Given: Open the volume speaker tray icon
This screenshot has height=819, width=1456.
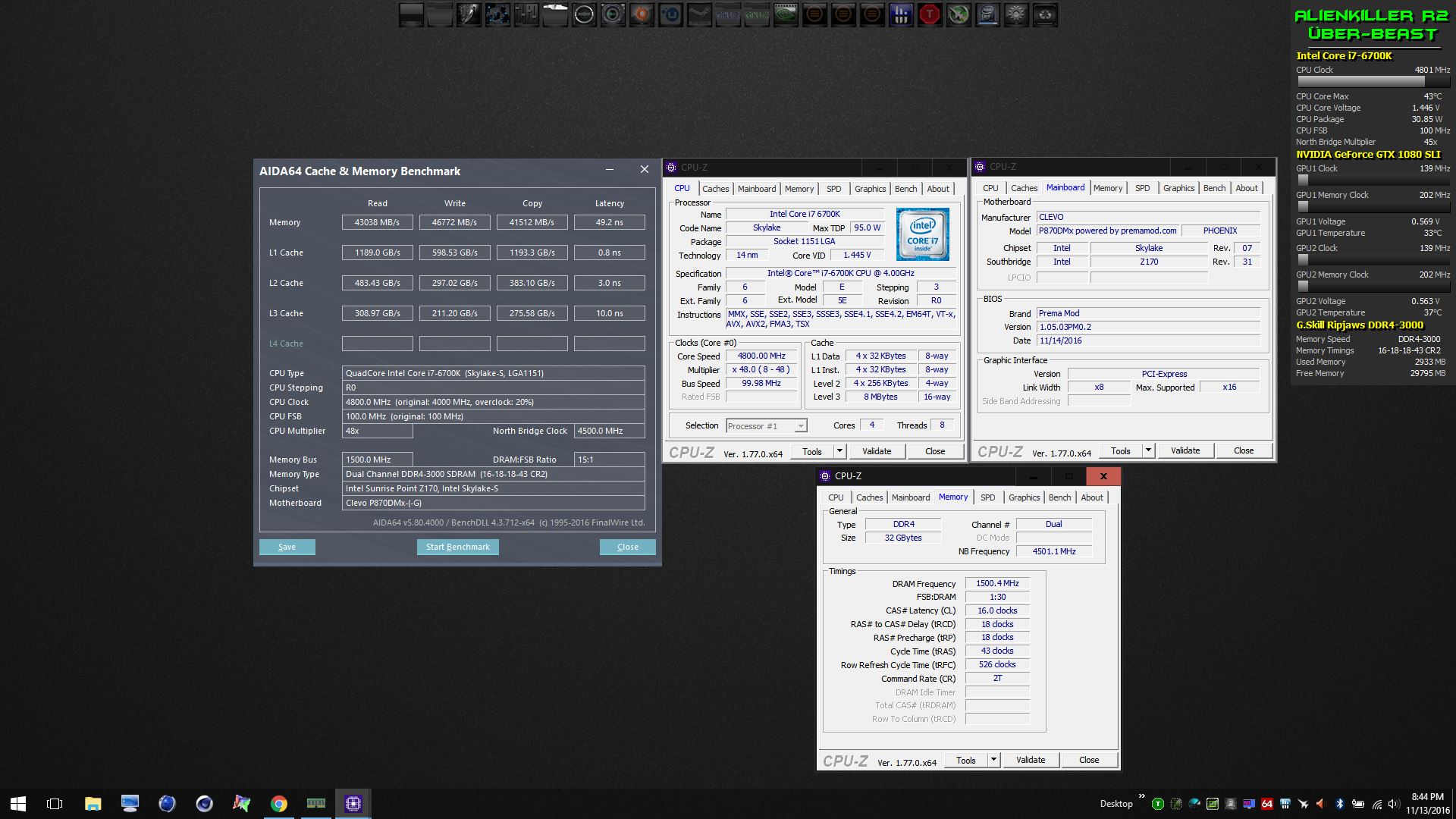Looking at the screenshot, I should click(1393, 804).
